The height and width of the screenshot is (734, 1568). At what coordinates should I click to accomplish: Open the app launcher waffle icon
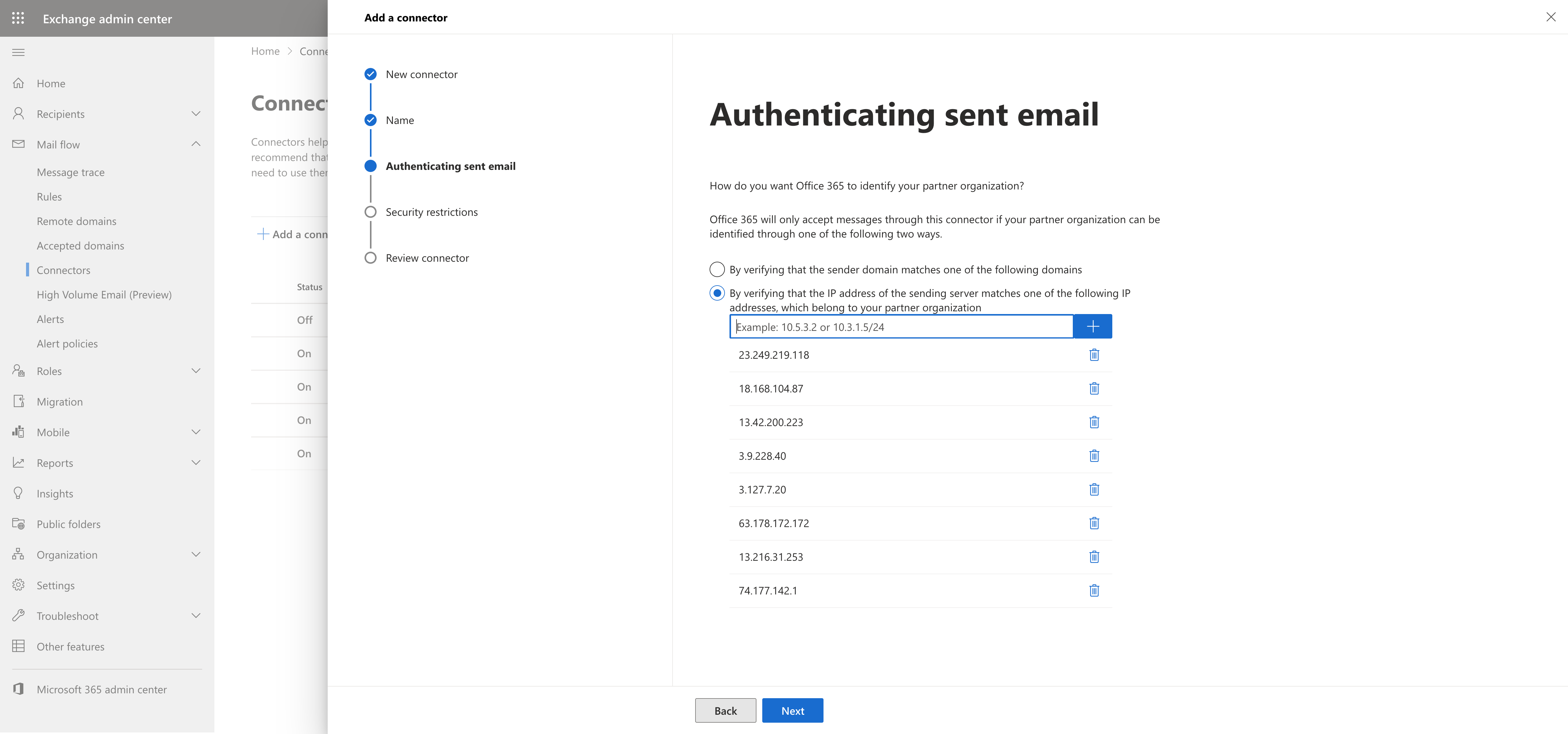(x=18, y=18)
